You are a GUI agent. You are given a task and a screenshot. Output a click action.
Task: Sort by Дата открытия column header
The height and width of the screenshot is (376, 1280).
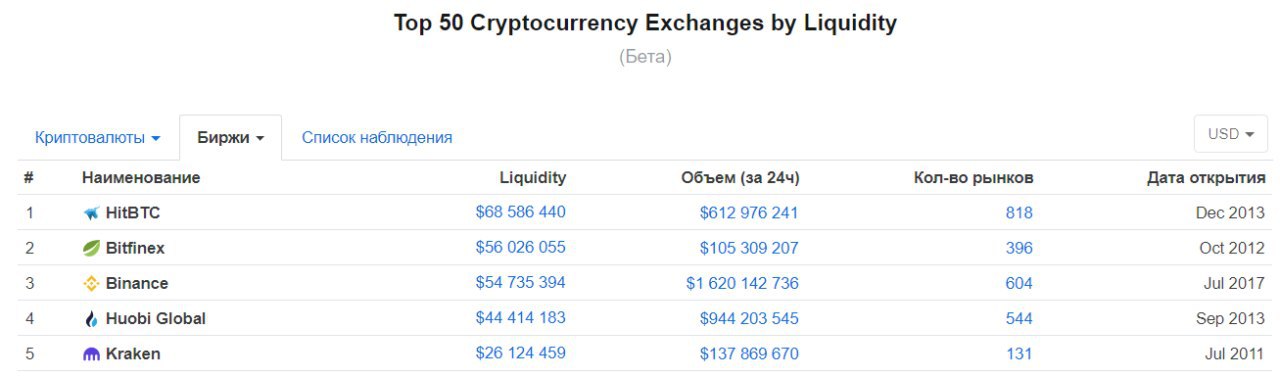pyautogui.click(x=1206, y=178)
